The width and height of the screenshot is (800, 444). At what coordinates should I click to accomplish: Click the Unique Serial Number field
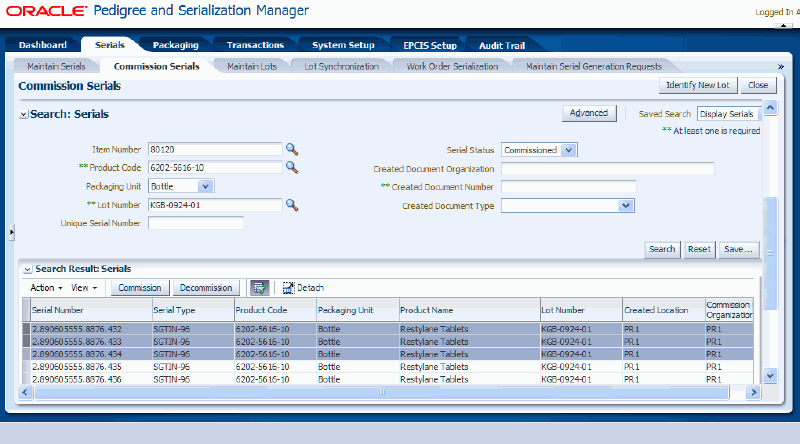pyautogui.click(x=195, y=223)
